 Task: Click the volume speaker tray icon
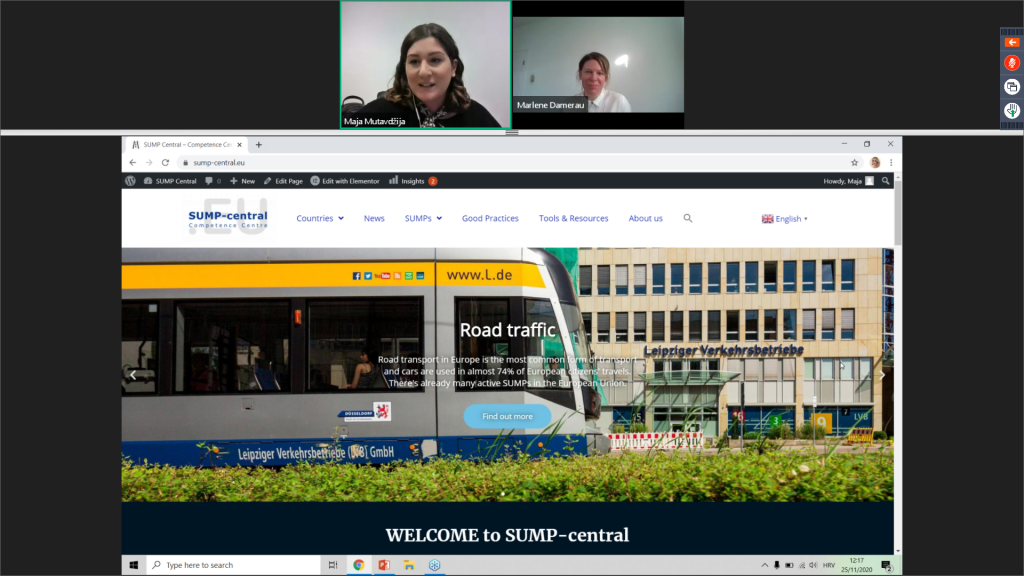coord(813,565)
